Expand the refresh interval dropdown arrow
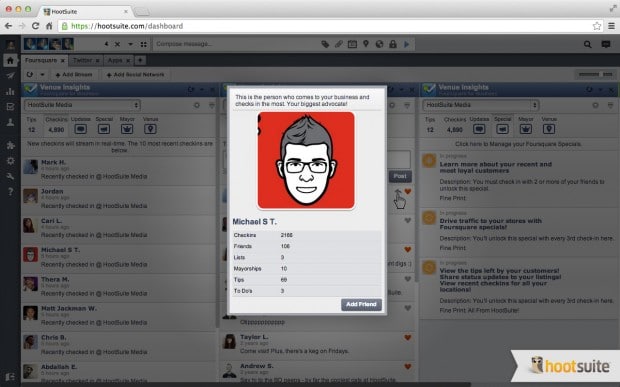The image size is (620, 387). click(x=42, y=75)
